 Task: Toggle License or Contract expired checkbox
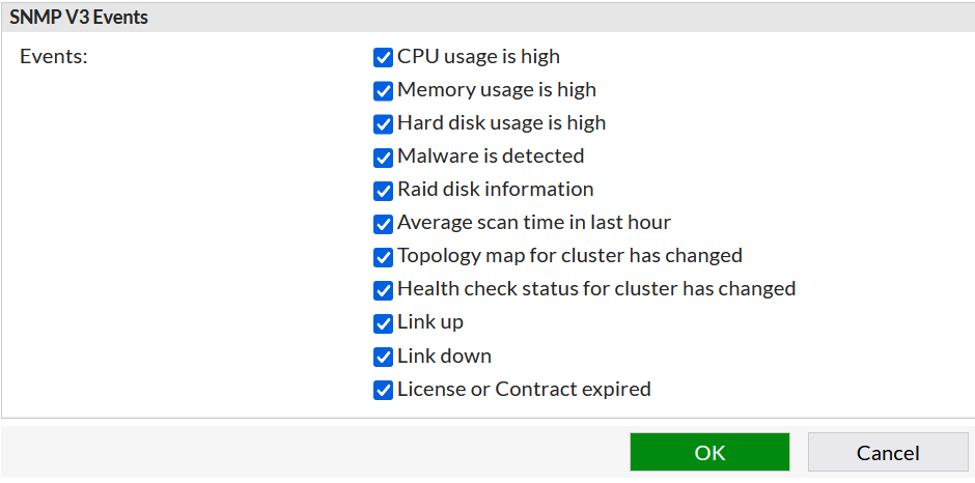coord(383,390)
